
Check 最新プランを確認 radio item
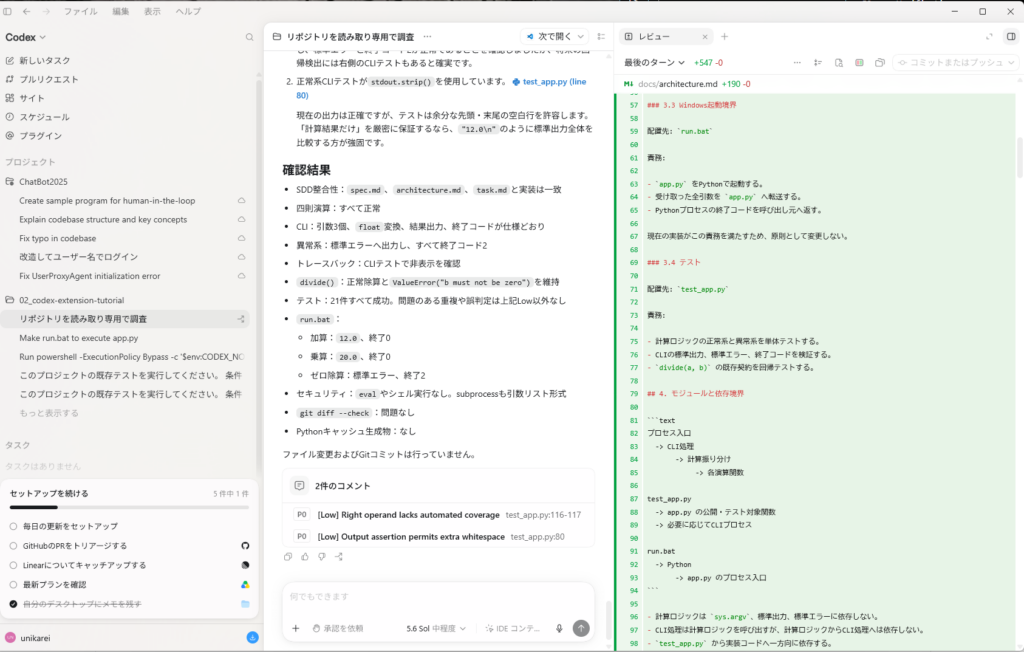(x=13, y=585)
